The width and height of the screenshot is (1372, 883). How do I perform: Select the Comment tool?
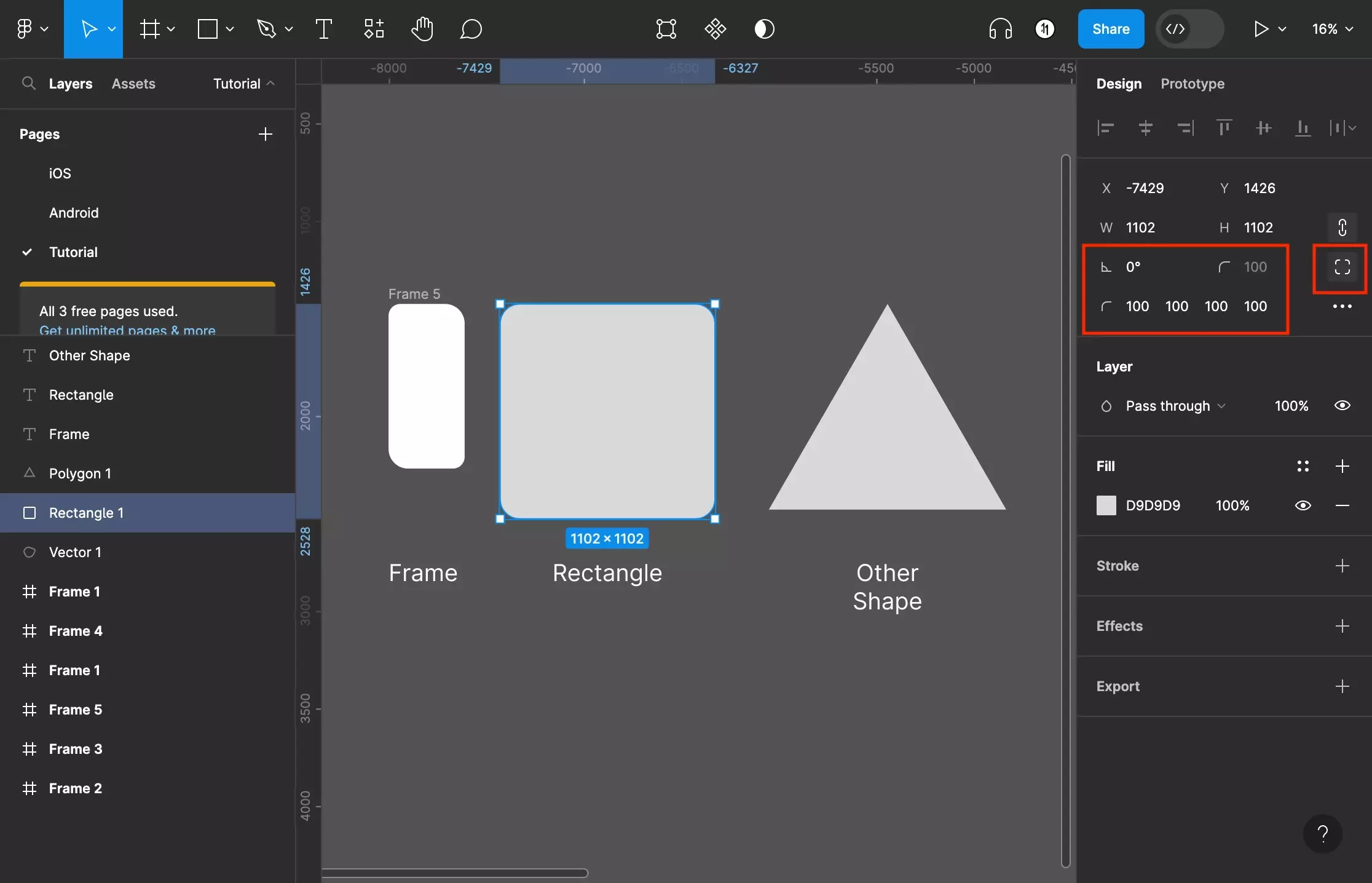click(x=471, y=29)
